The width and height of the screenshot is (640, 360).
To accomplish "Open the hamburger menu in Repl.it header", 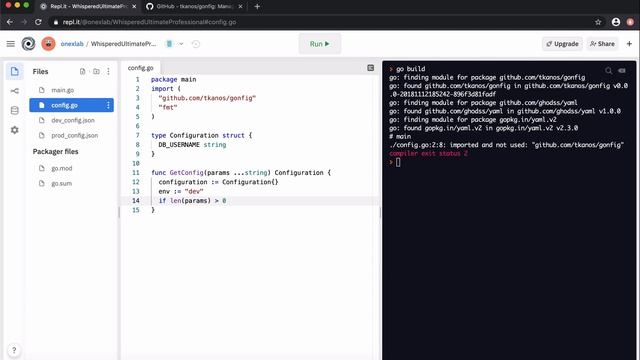I will coord(11,44).
